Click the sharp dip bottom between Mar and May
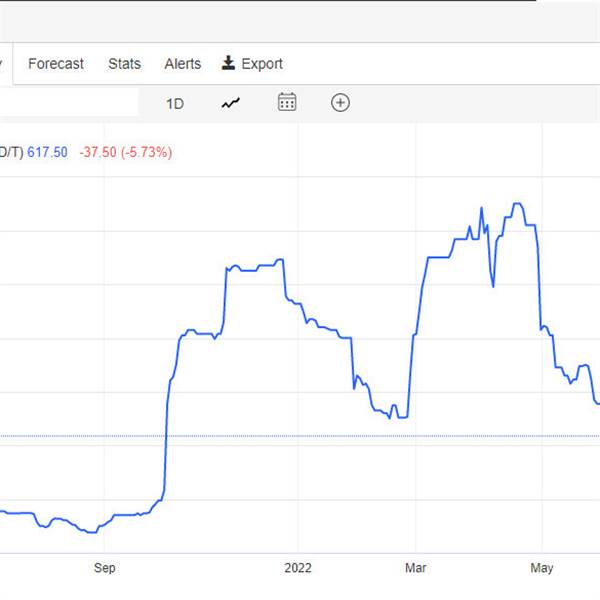This screenshot has height=600, width=600. tap(493, 286)
